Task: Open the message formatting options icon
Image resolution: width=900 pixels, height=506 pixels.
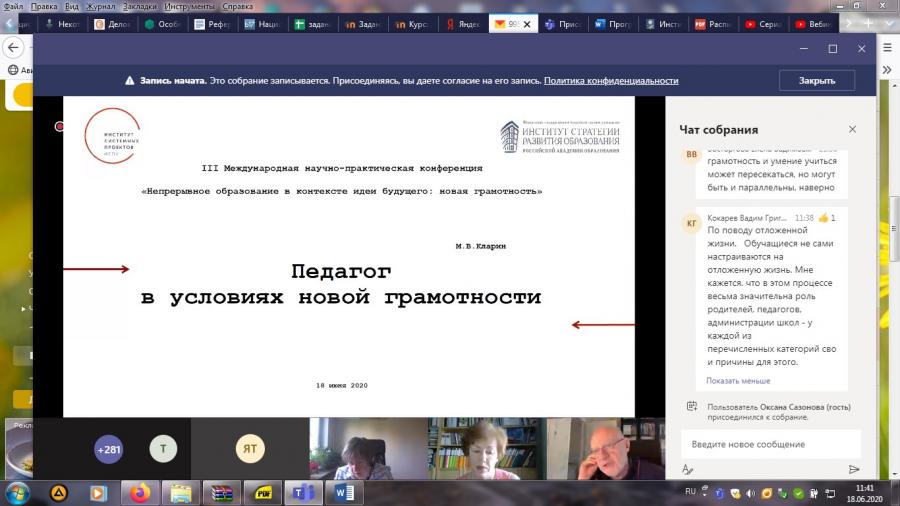Action: click(688, 469)
